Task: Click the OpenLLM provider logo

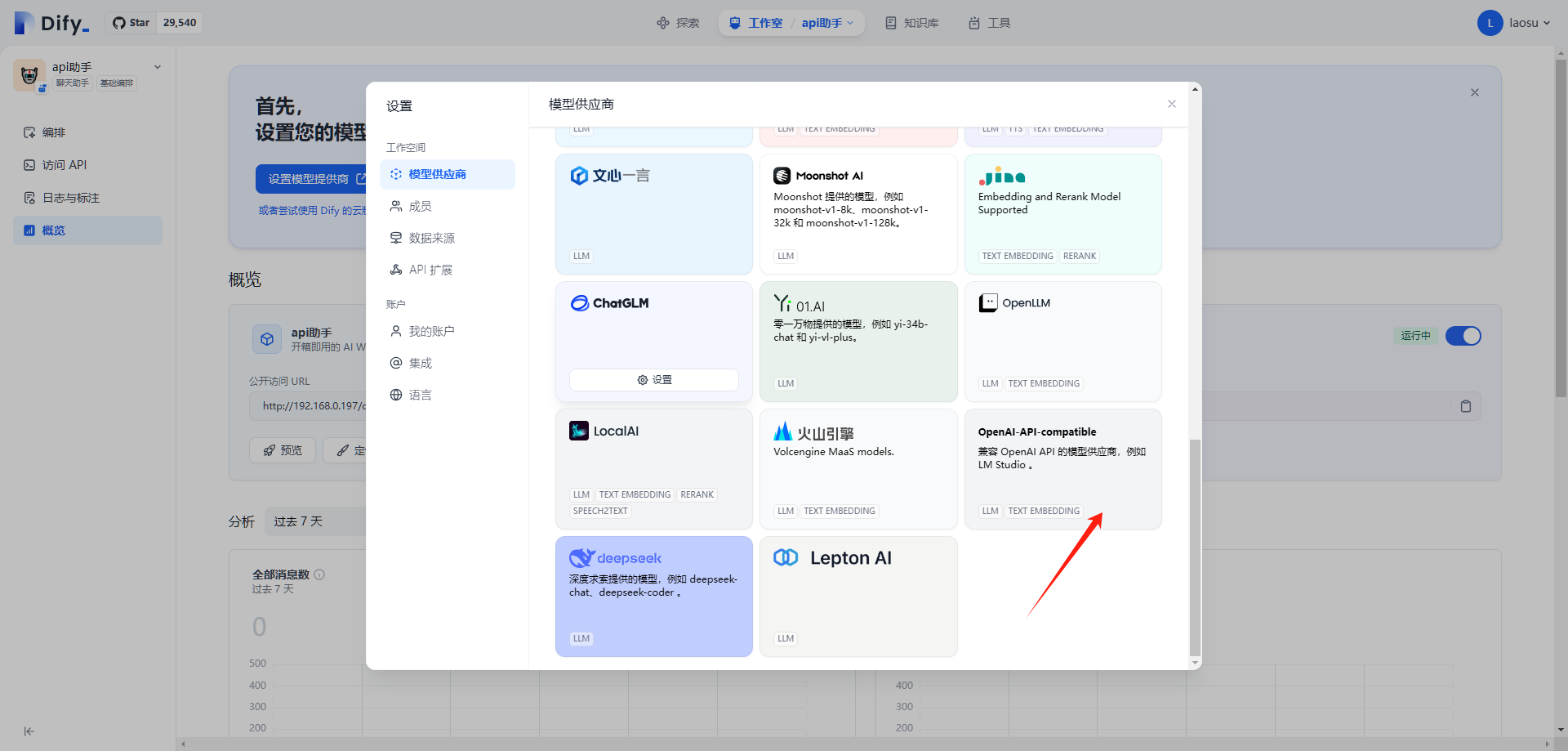Action: click(x=1015, y=303)
